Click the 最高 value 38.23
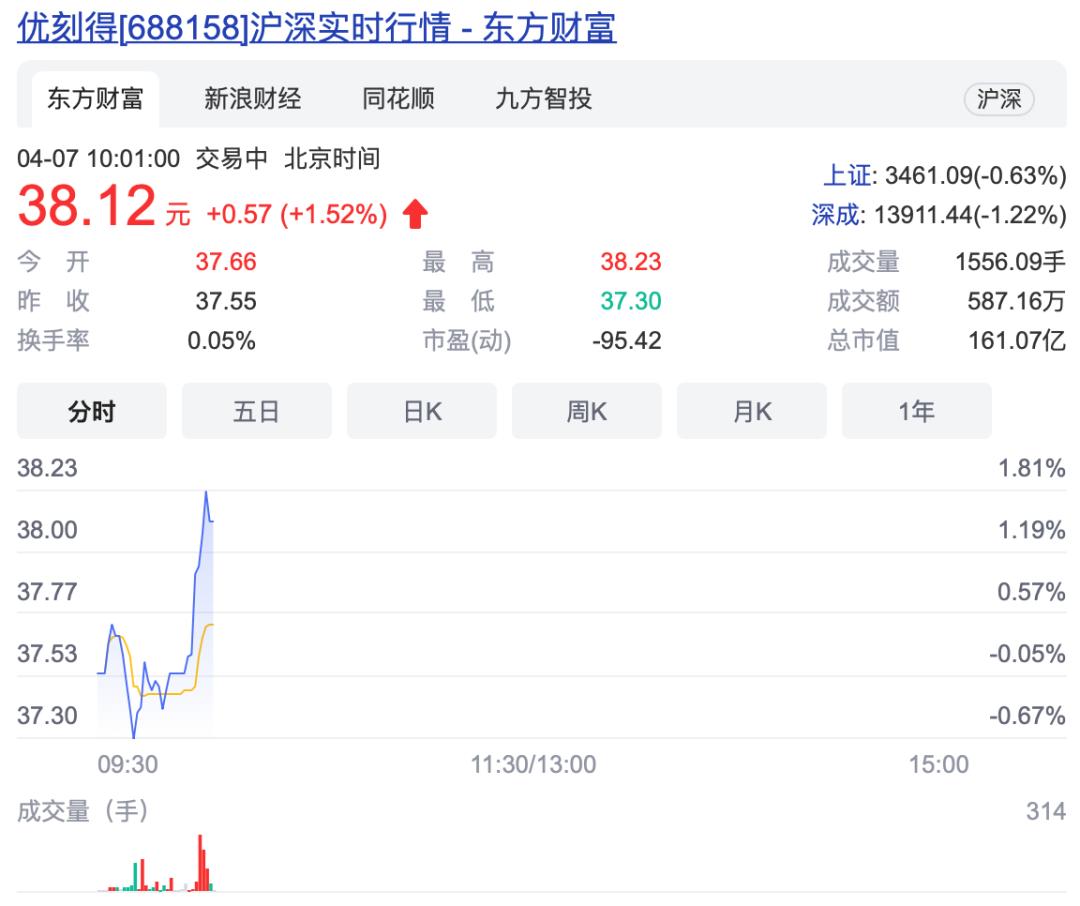The image size is (1080, 906). (635, 261)
